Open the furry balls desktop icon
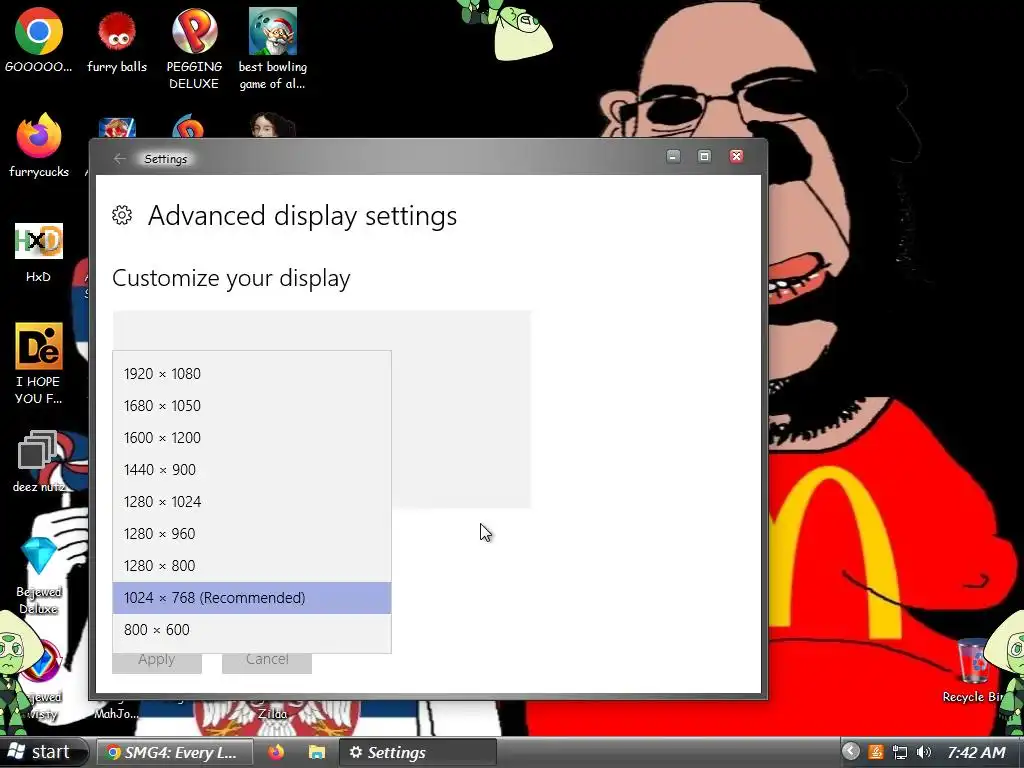The height and width of the screenshot is (768, 1024). pos(117,40)
